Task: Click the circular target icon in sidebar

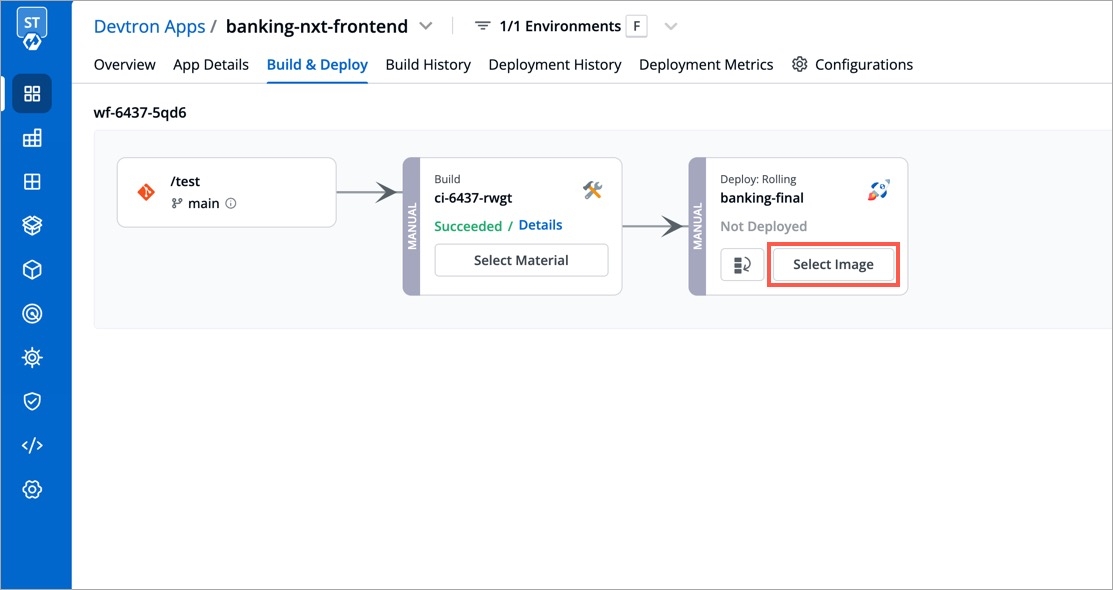Action: click(32, 314)
